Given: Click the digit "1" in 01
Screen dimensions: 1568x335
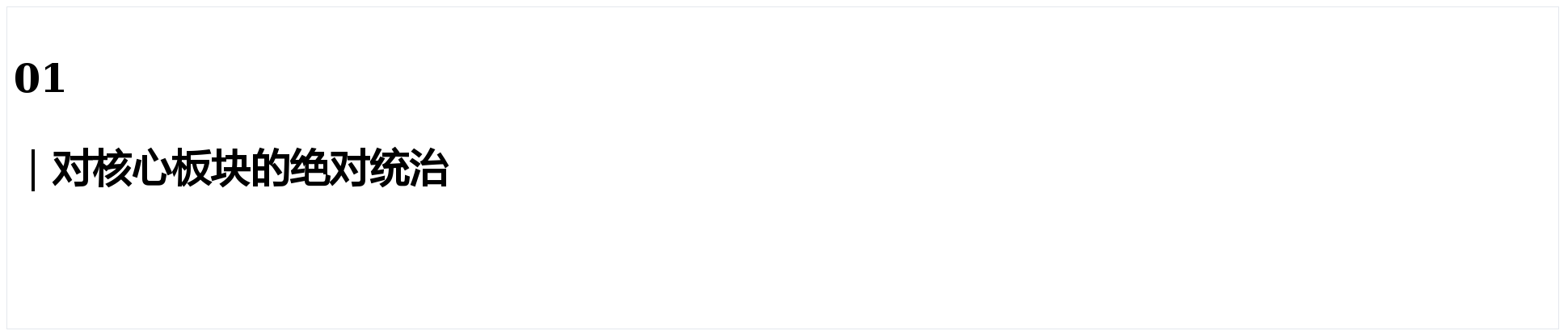Looking at the screenshot, I should pos(53,79).
